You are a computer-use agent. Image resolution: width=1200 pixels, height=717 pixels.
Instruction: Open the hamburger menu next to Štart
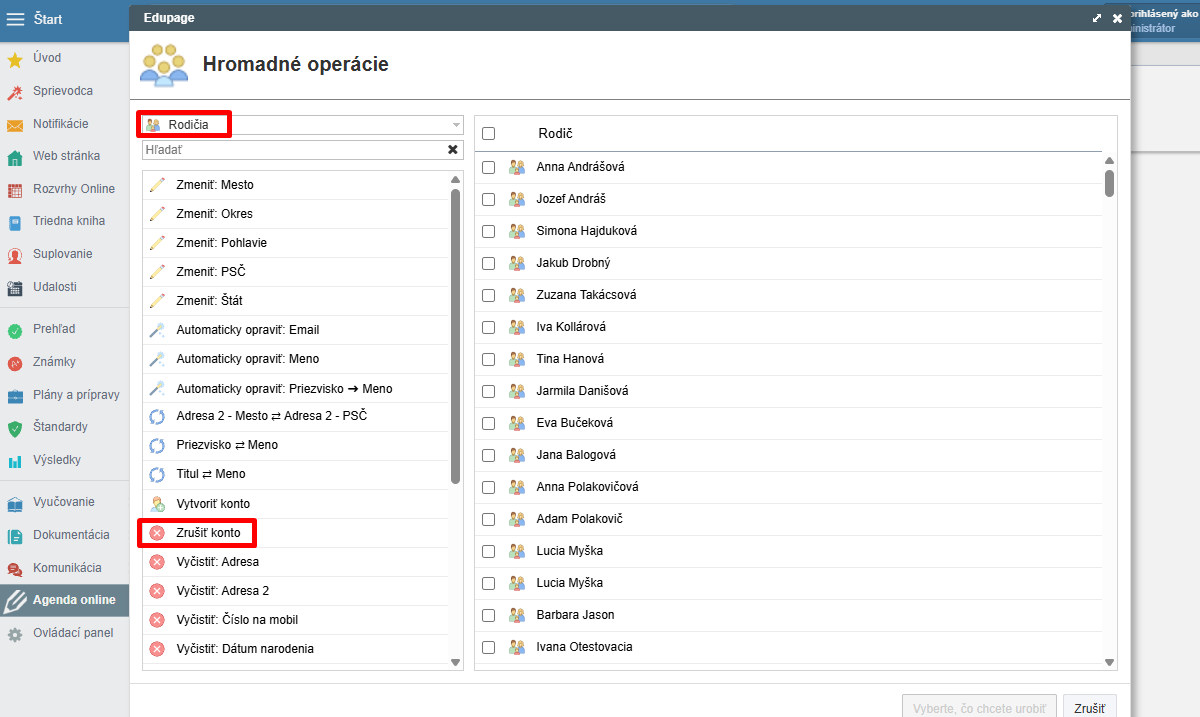[x=15, y=20]
